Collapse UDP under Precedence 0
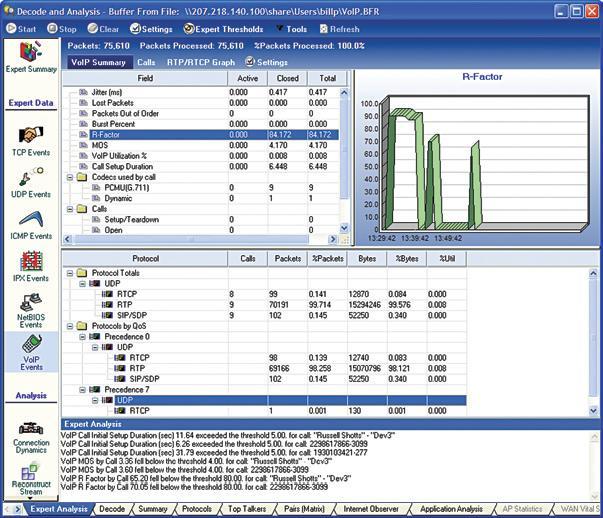The image size is (603, 518). click(95, 347)
